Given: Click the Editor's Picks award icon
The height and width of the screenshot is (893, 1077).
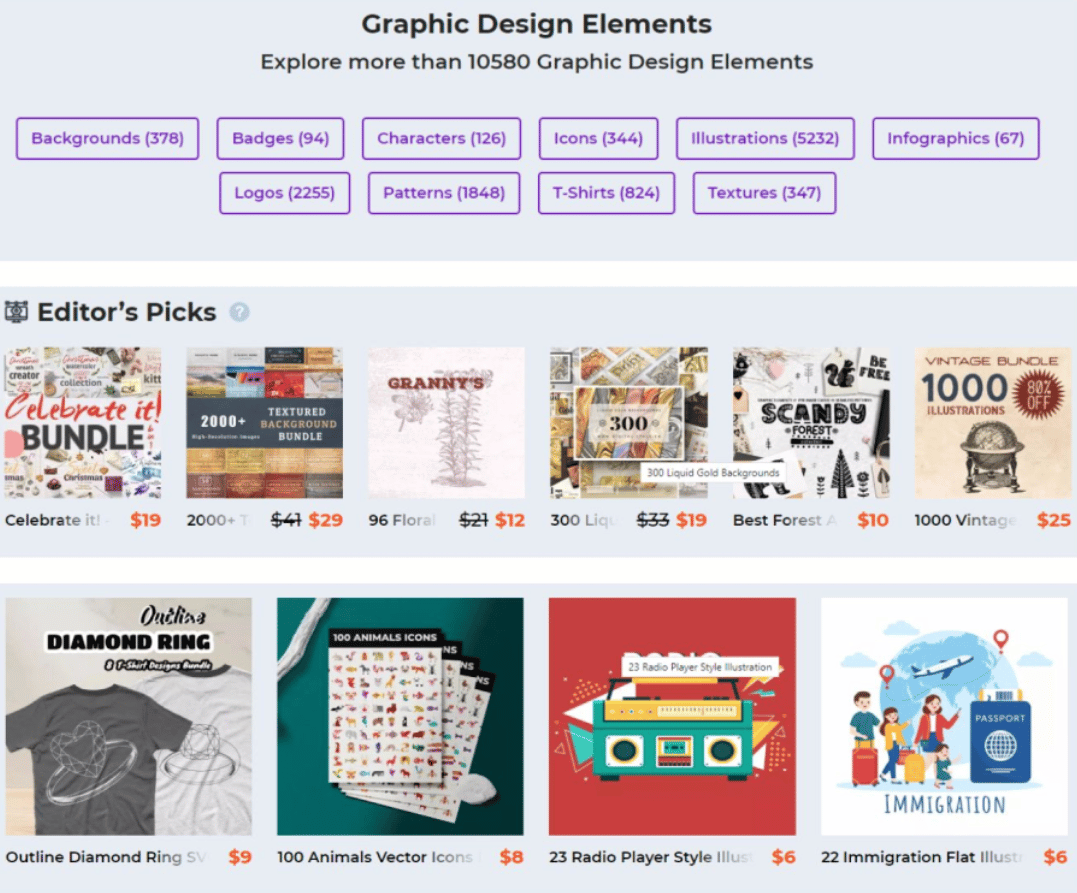Looking at the screenshot, I should [x=16, y=312].
